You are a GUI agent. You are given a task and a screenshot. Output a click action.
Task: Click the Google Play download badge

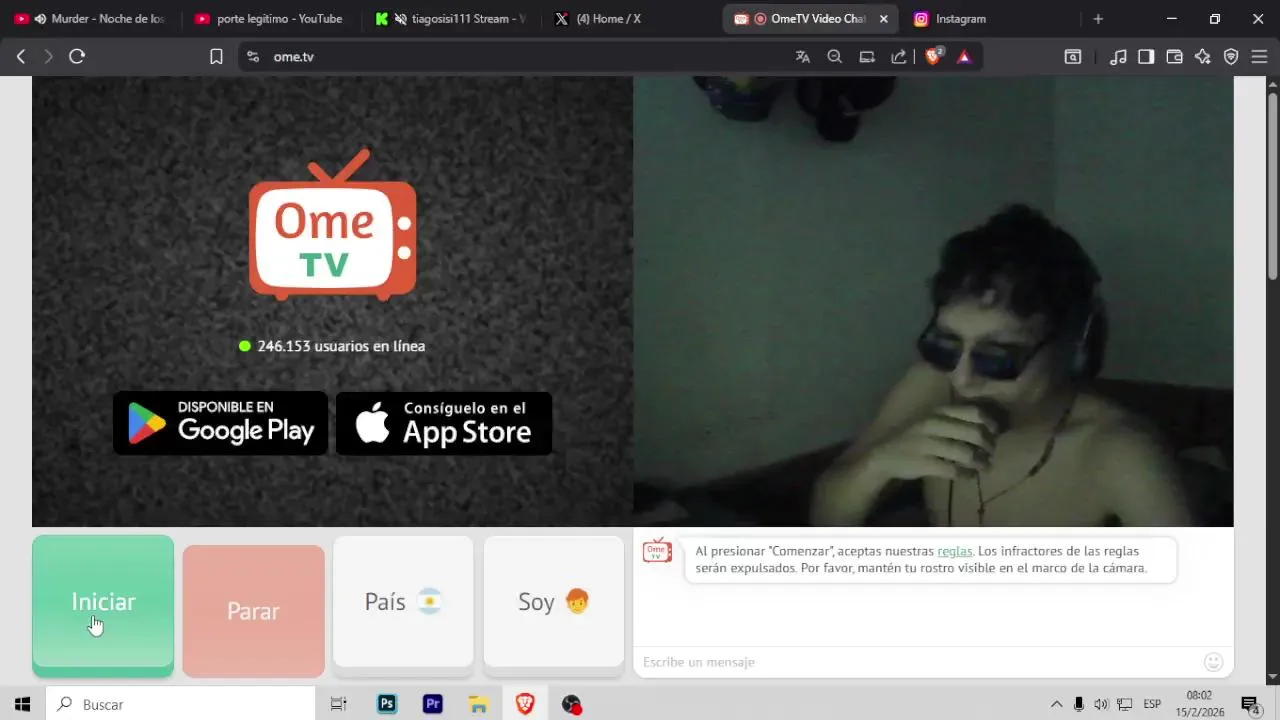tap(220, 423)
